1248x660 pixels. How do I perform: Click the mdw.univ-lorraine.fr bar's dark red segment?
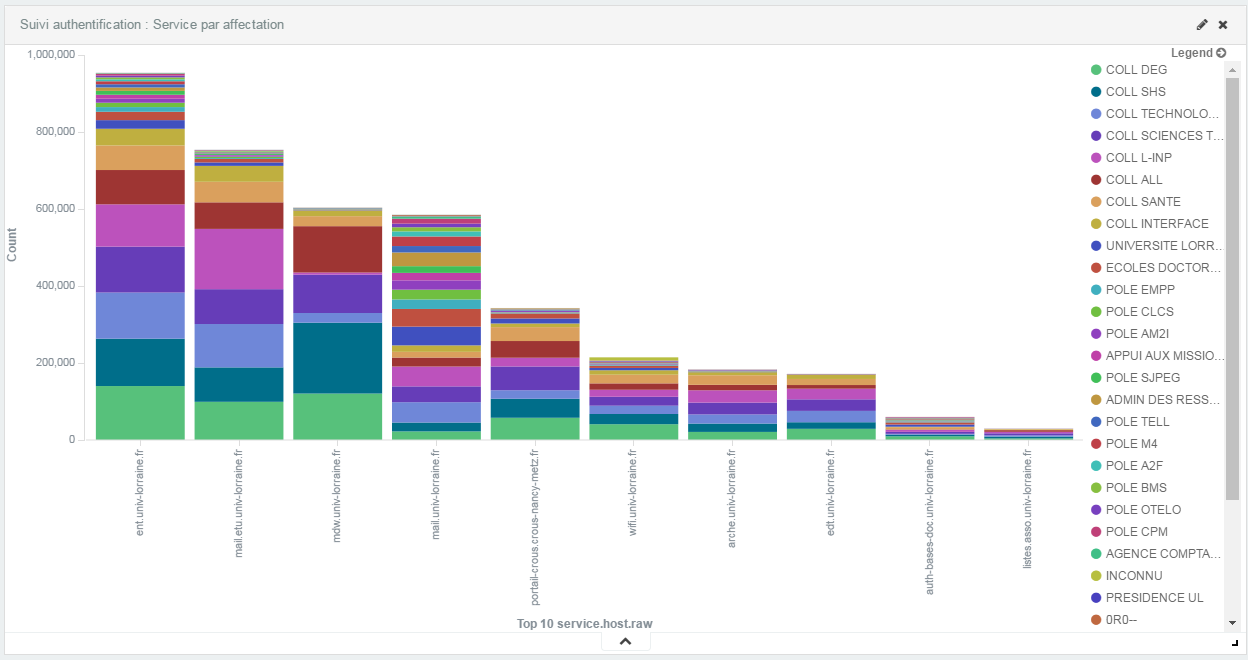click(x=337, y=249)
